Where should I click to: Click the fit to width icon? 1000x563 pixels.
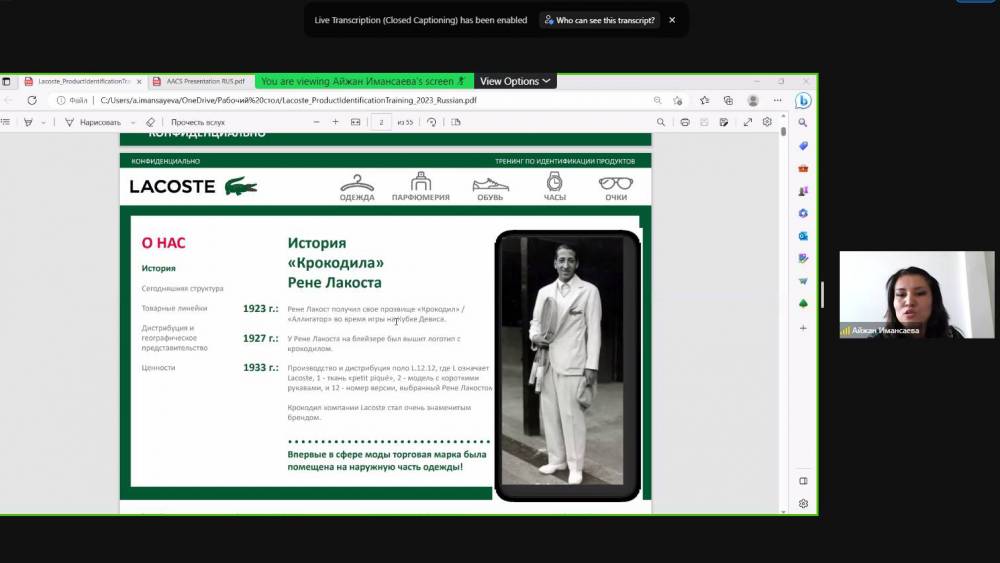click(355, 122)
